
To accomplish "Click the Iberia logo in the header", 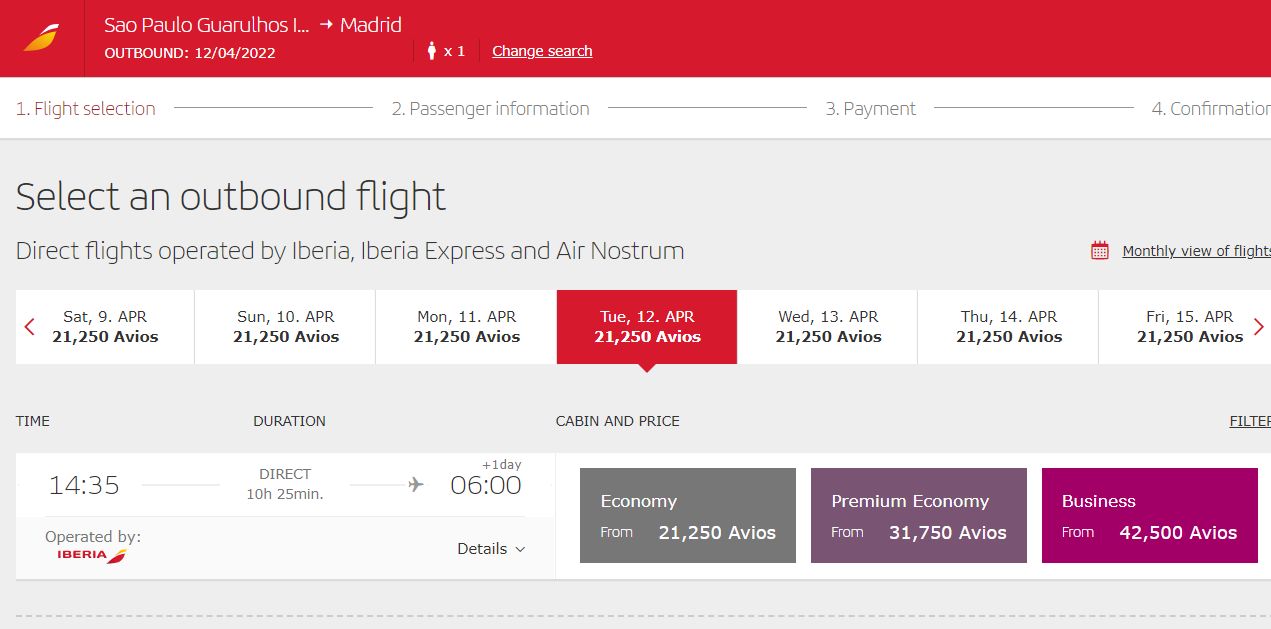I will click(x=42, y=38).
